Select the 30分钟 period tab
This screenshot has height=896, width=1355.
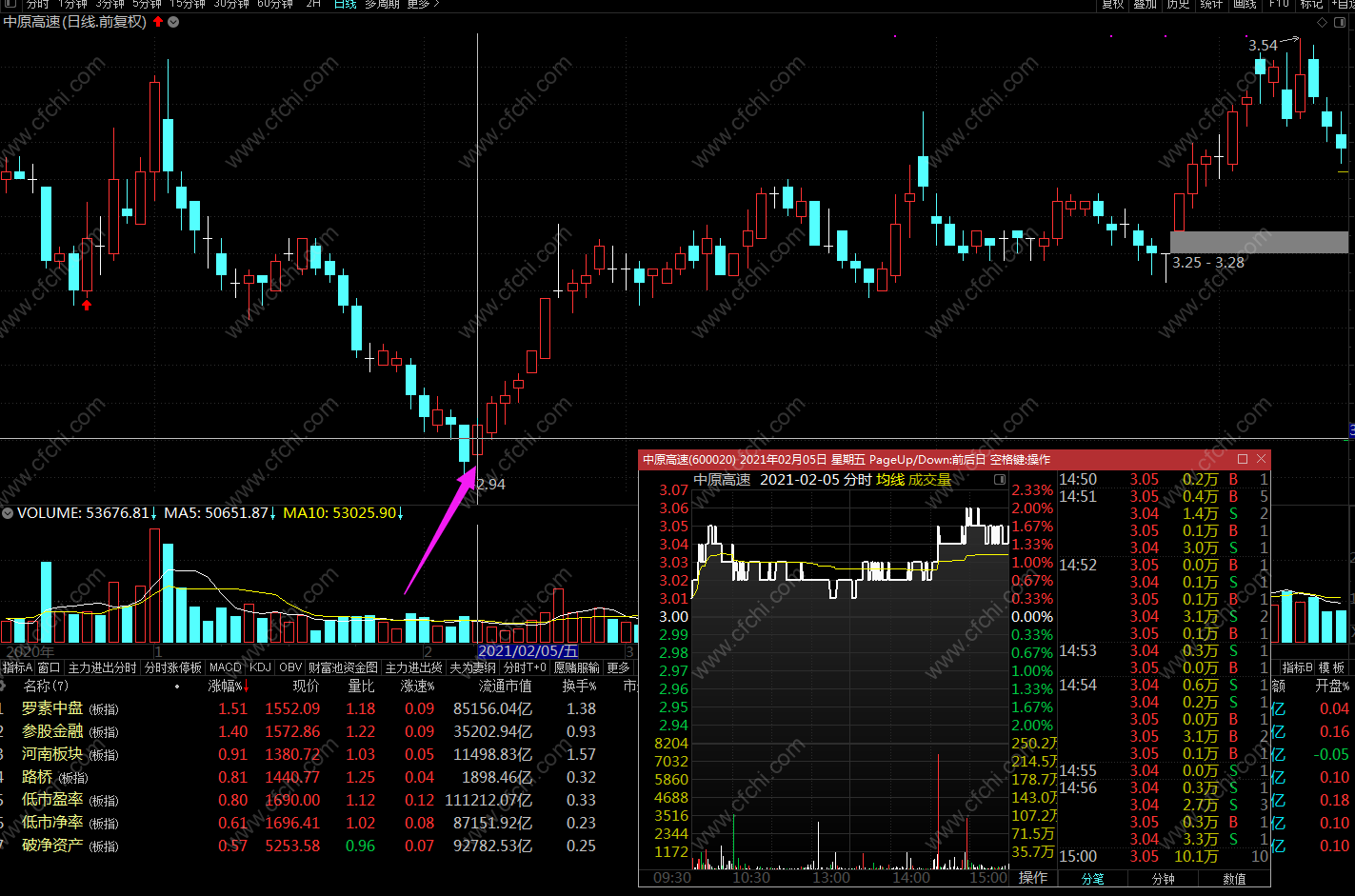pyautogui.click(x=230, y=4)
